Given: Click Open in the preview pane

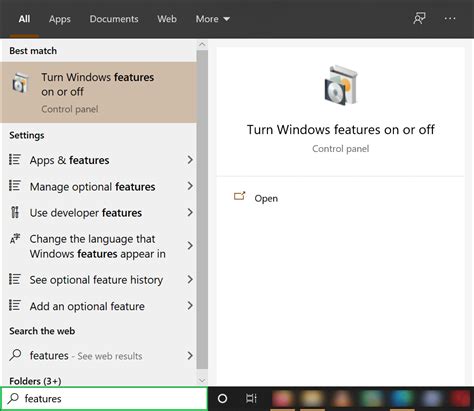Looking at the screenshot, I should pyautogui.click(x=266, y=198).
